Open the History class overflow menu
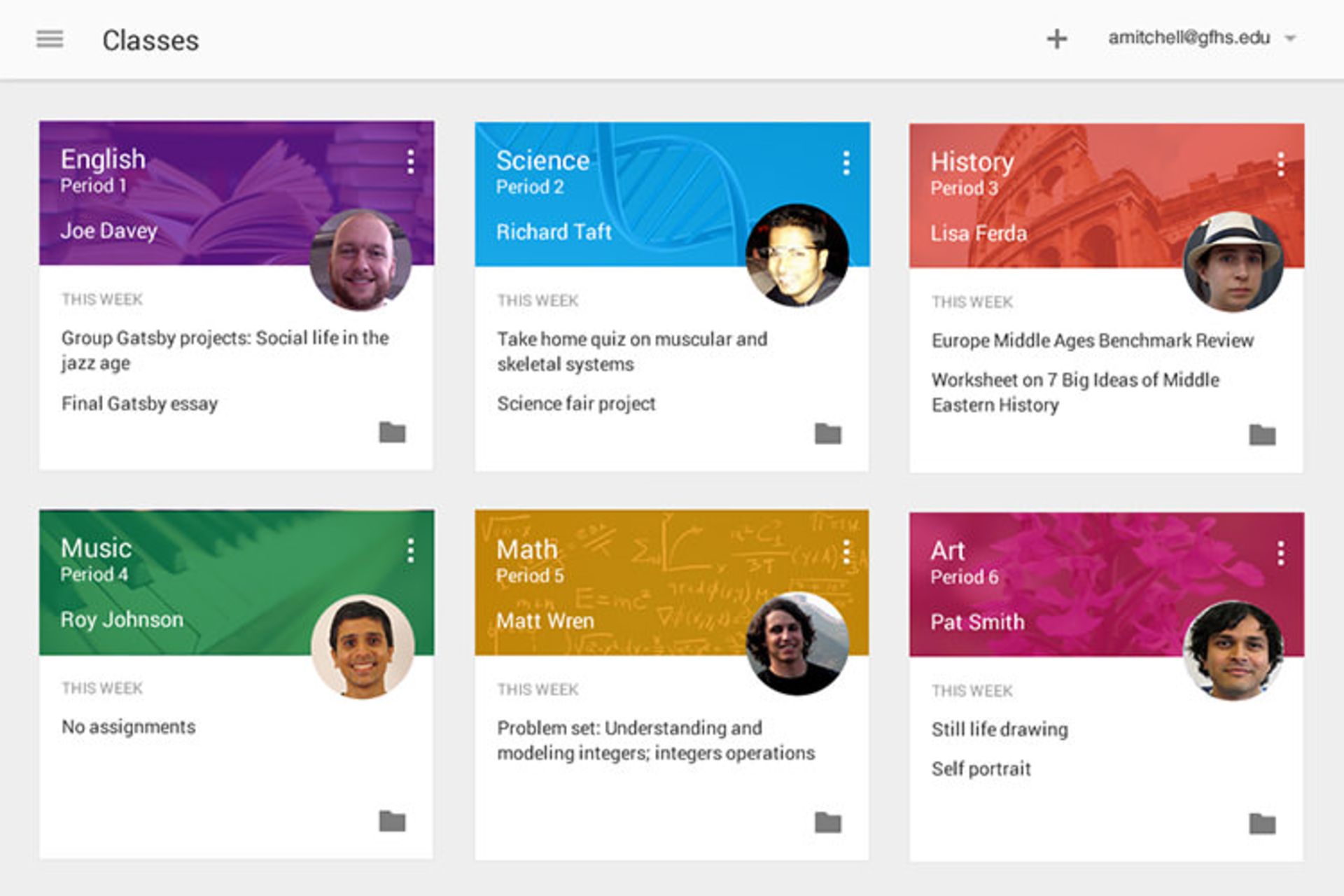 [1280, 162]
